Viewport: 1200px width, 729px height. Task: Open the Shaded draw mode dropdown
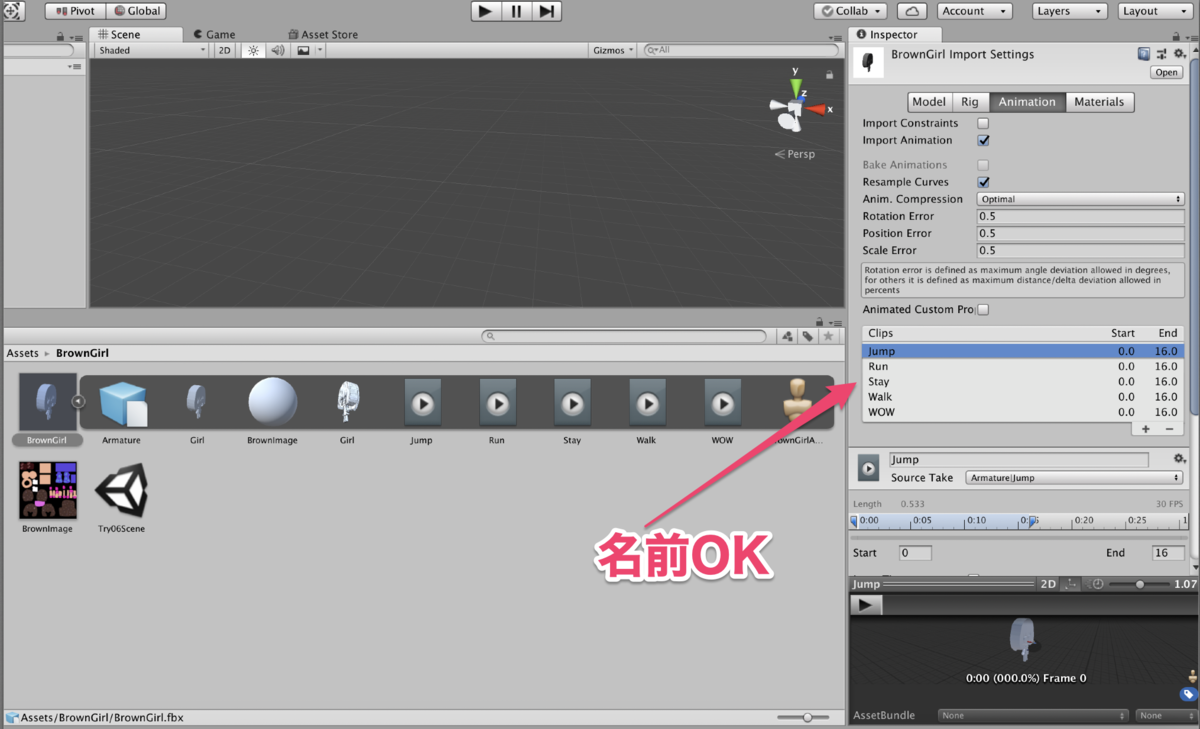click(151, 50)
